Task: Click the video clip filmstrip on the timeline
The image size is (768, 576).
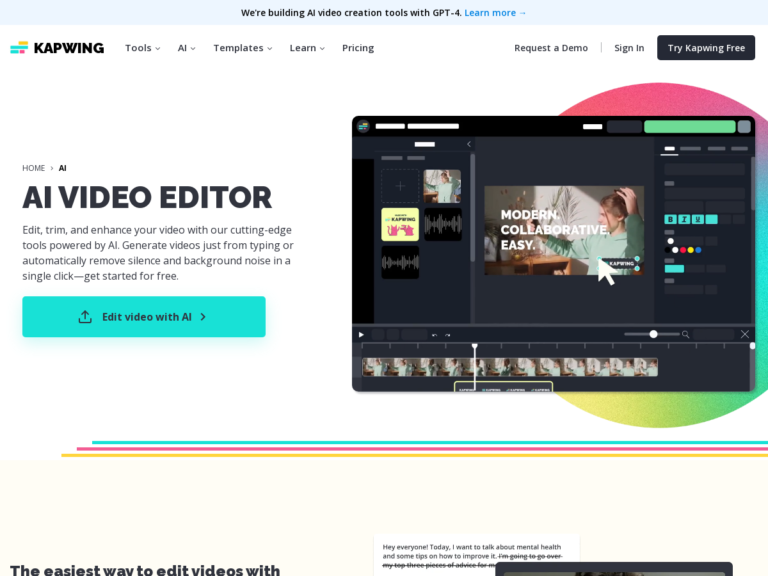Action: 510,367
